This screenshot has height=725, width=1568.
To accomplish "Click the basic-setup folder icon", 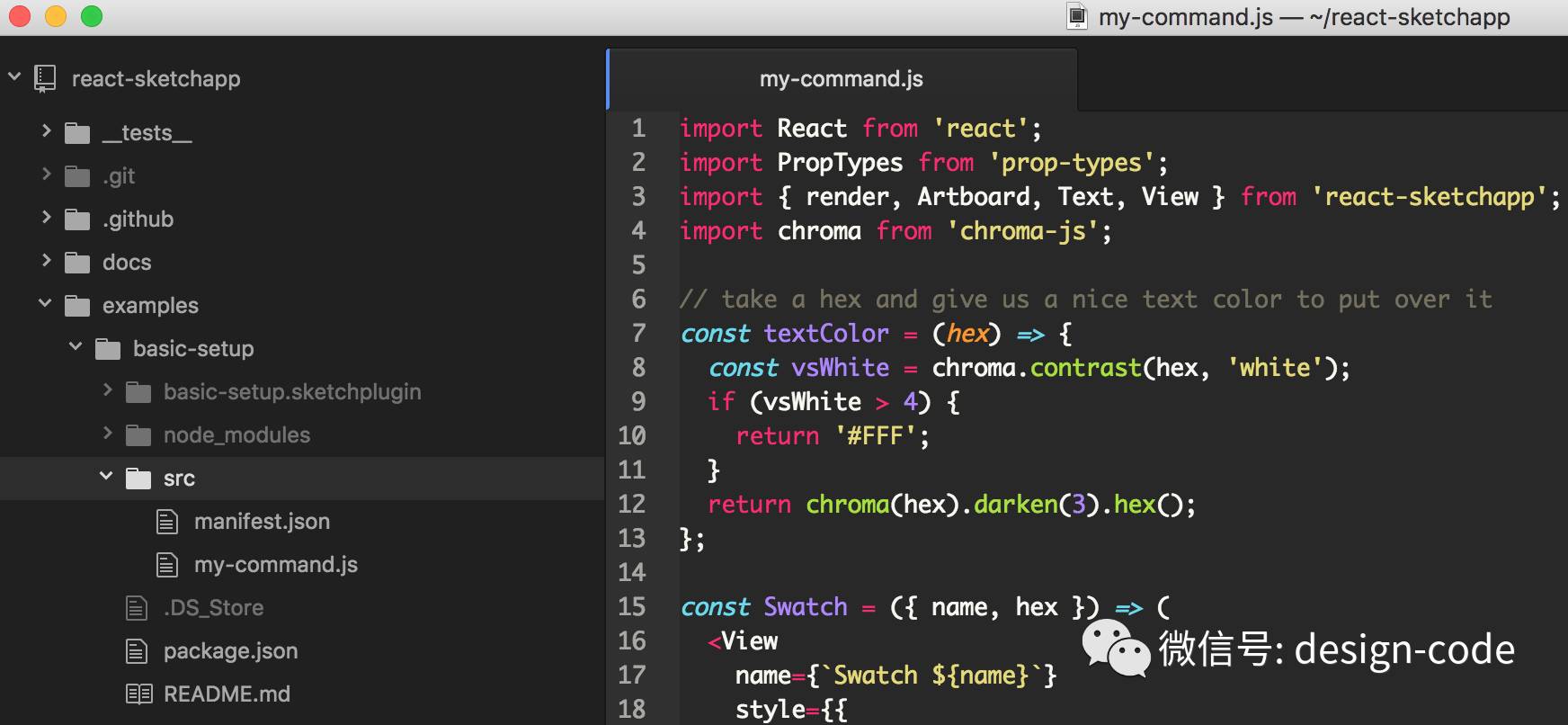I will tap(108, 350).
